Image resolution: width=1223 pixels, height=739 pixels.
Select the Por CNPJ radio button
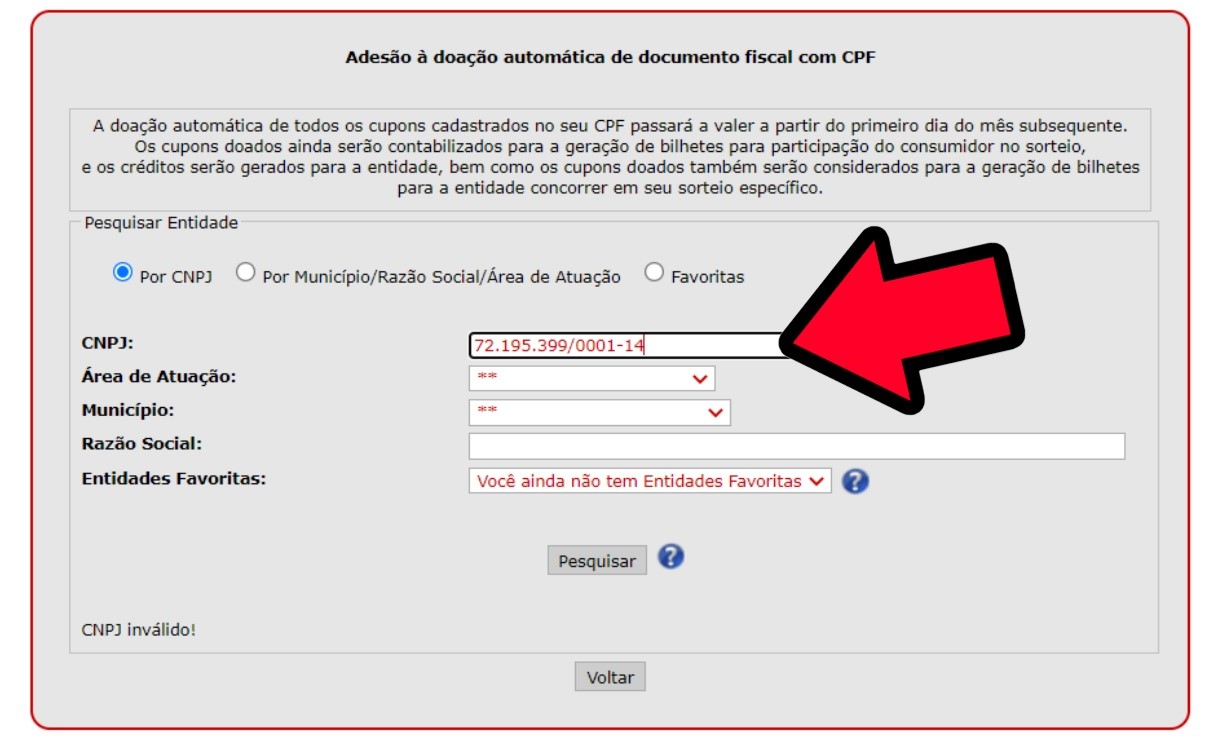tap(123, 272)
